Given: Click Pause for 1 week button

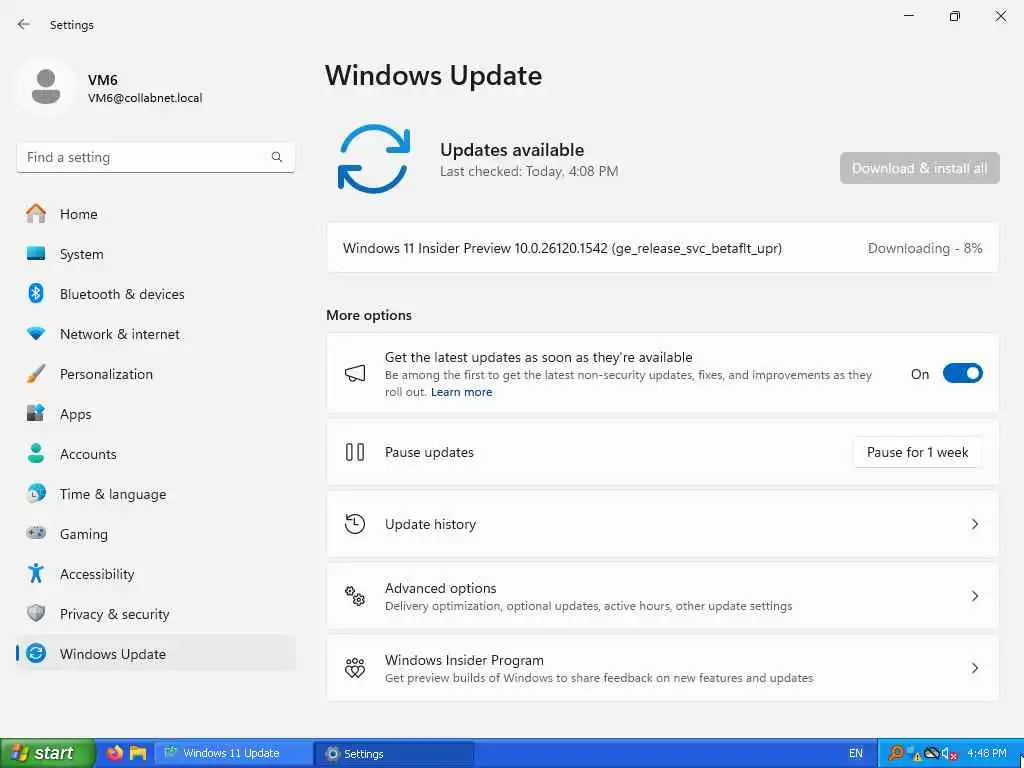Looking at the screenshot, I should click(x=917, y=452).
